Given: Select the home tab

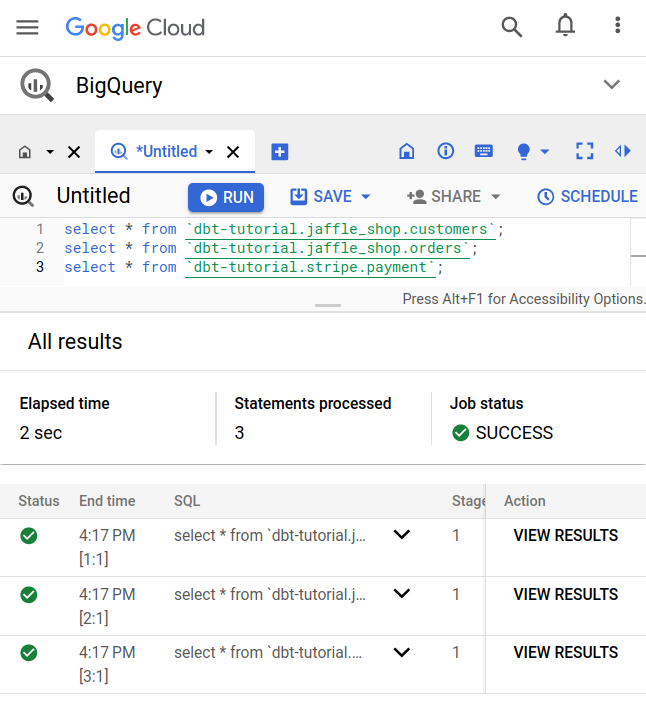Looking at the screenshot, I should pyautogui.click(x=26, y=152).
